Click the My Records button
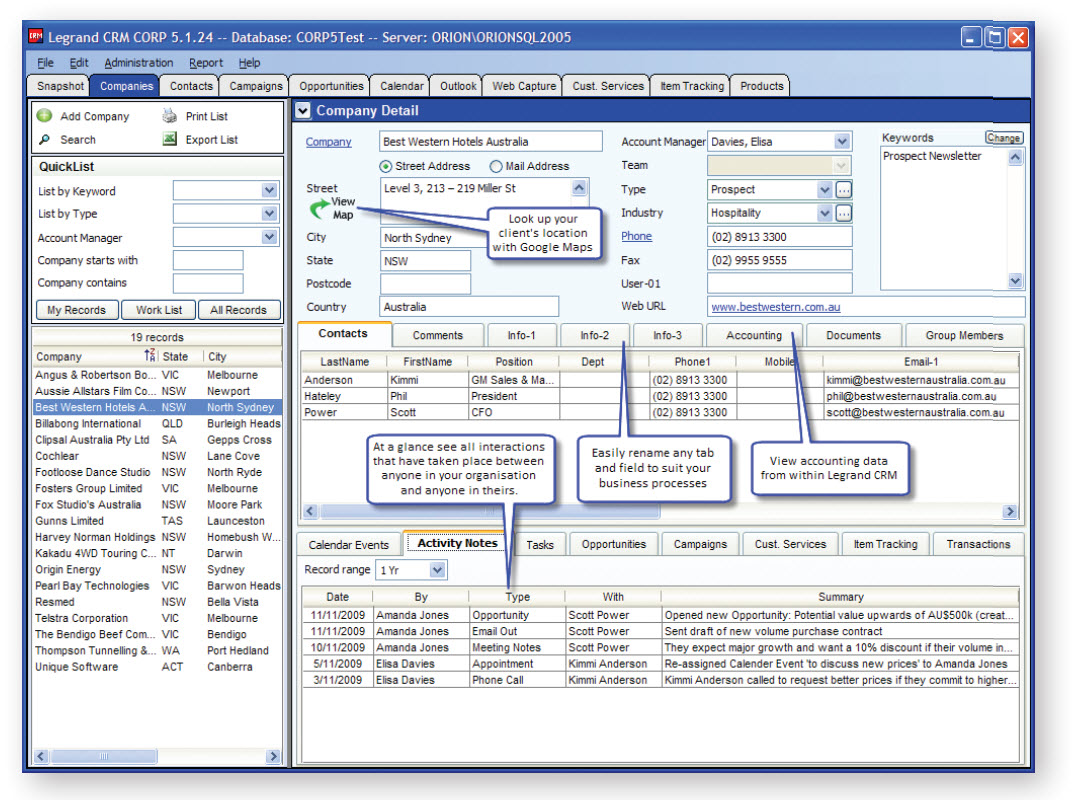 [x=77, y=310]
